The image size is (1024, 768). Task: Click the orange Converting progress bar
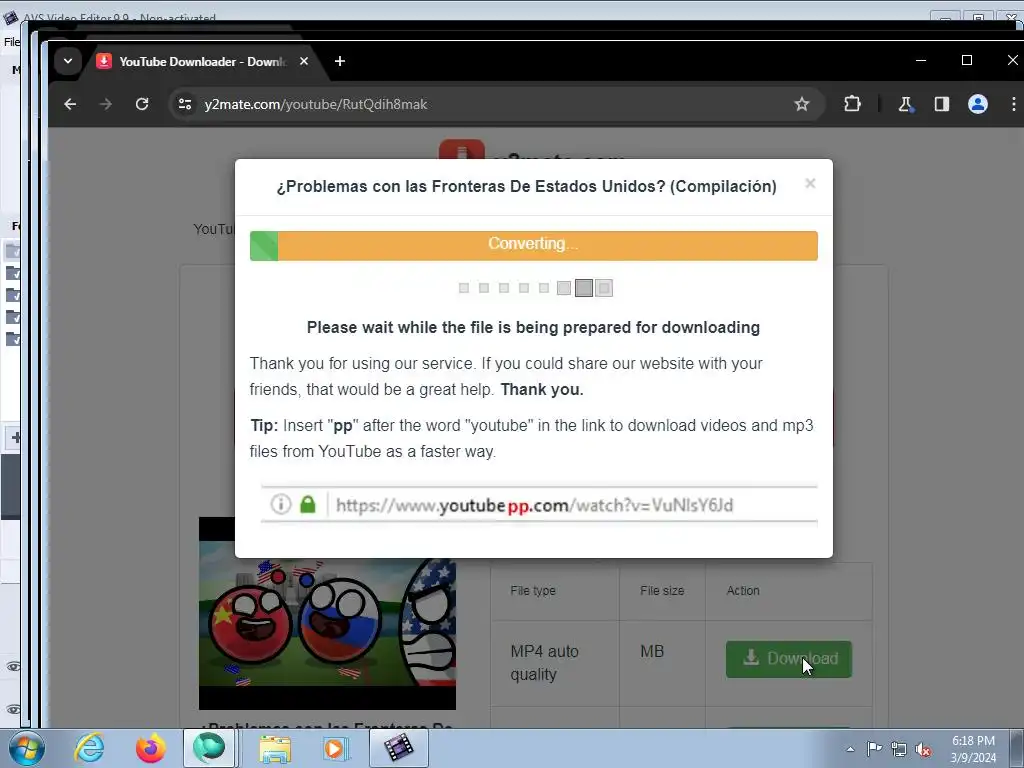(x=534, y=246)
